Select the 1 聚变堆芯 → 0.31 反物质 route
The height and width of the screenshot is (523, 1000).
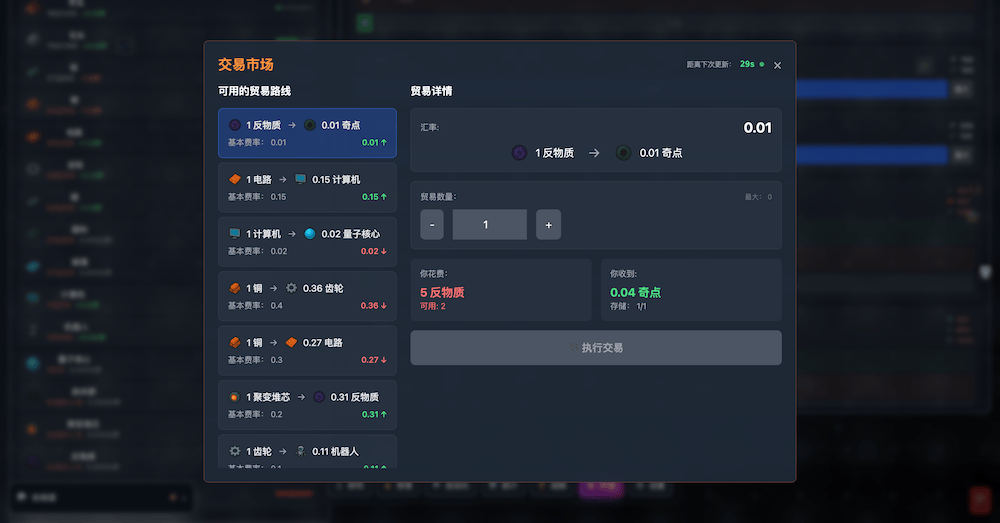[307, 405]
